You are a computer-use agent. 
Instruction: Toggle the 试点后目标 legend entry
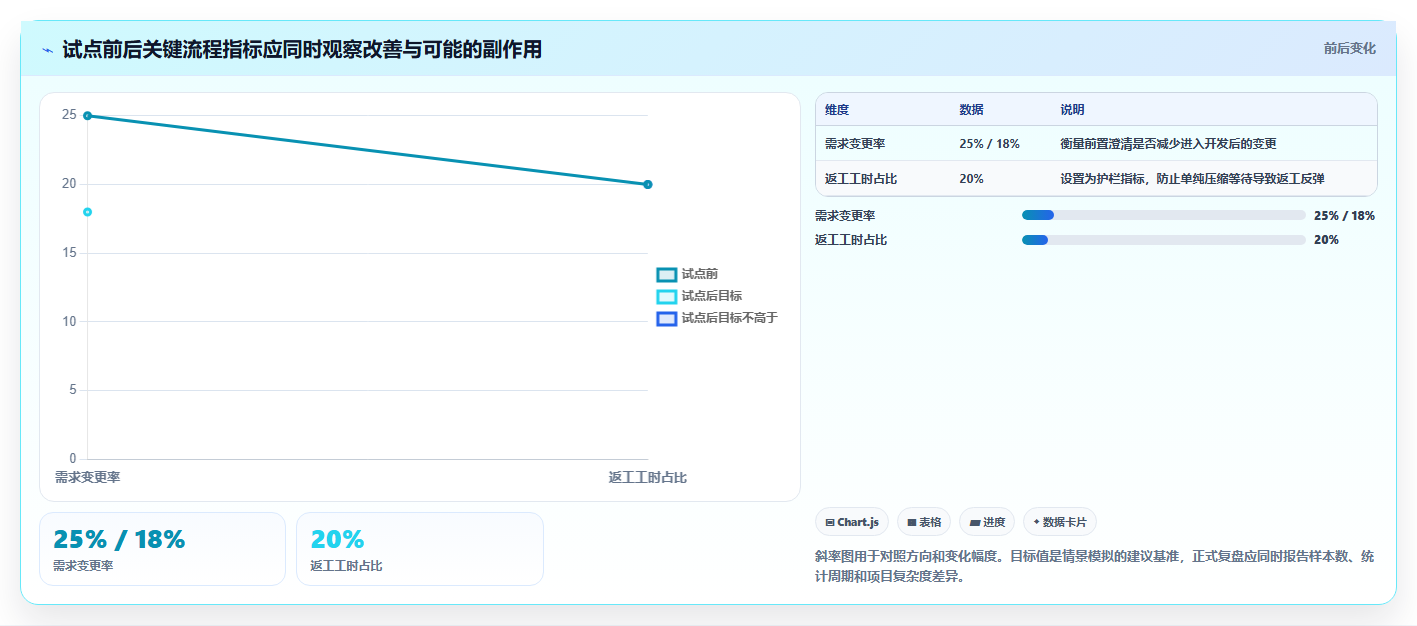(699, 296)
